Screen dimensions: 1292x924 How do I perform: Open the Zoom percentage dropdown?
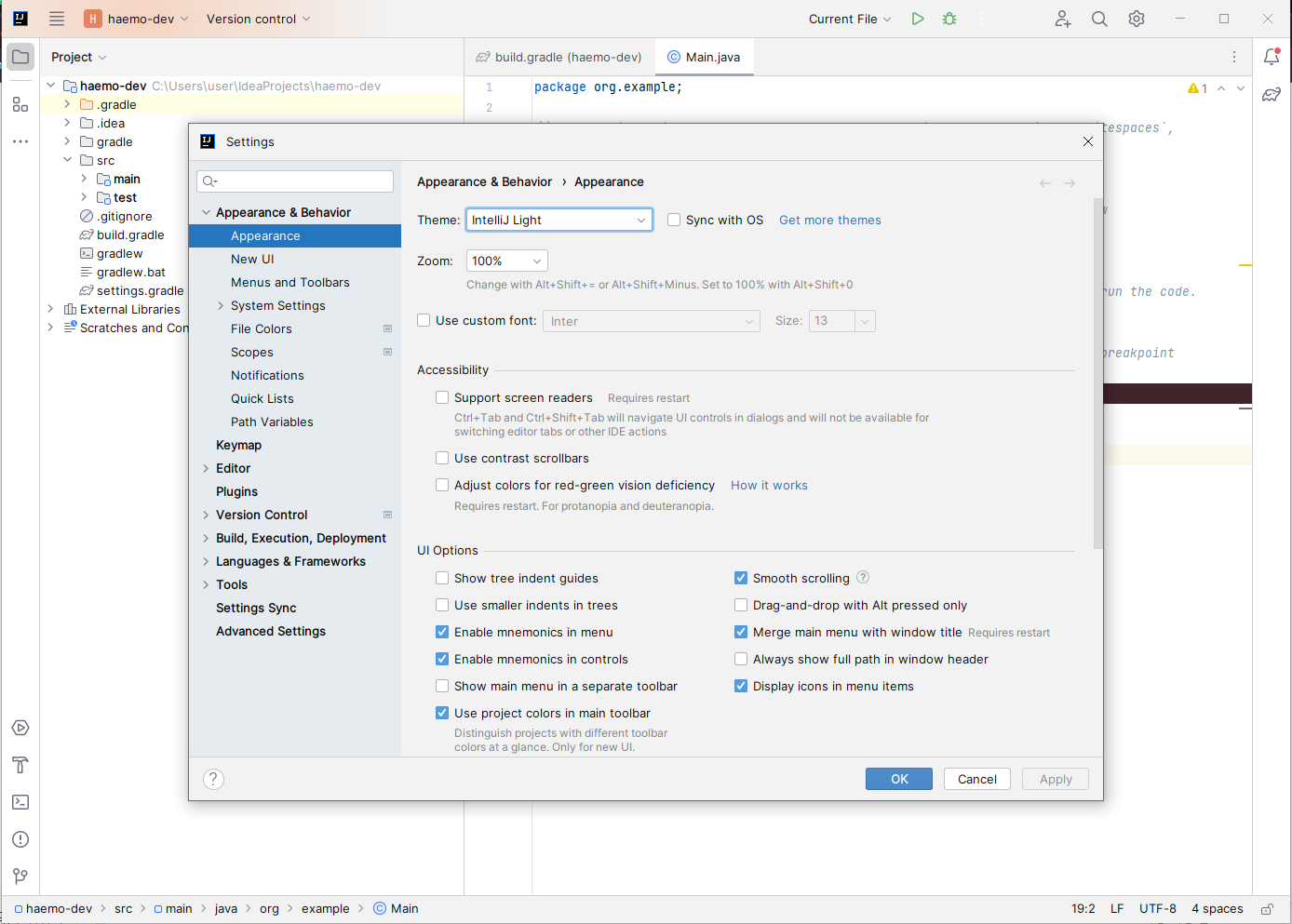[506, 261]
